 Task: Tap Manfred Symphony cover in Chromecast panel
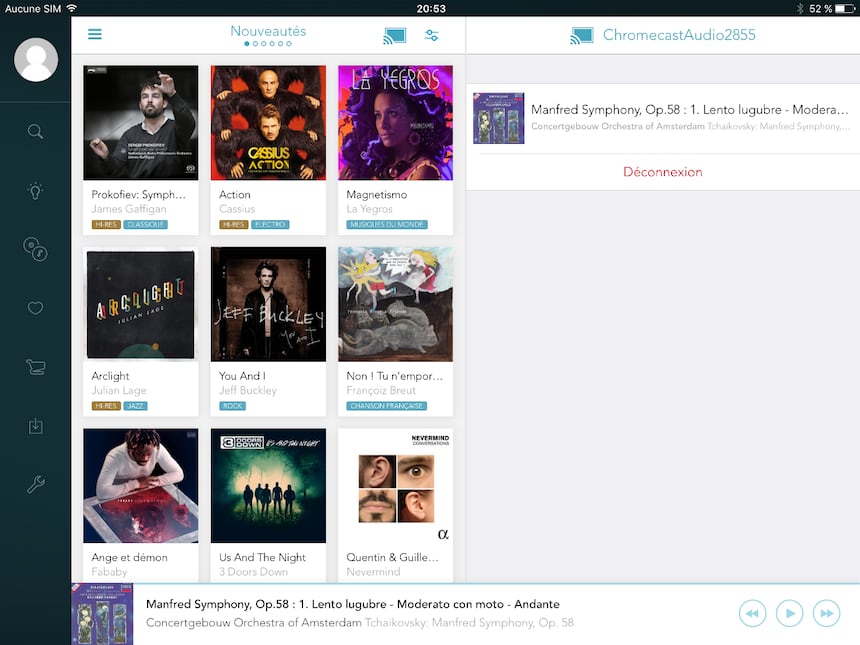499,118
